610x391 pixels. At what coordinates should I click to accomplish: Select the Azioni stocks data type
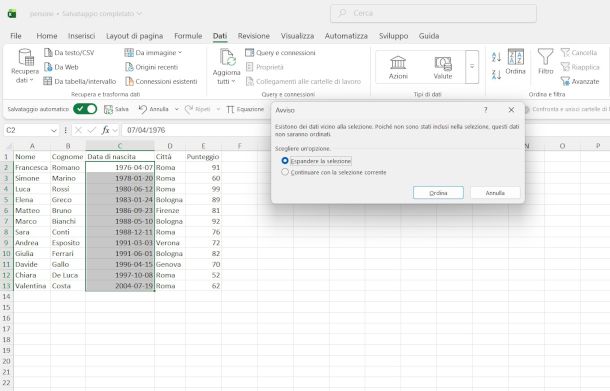coord(398,67)
